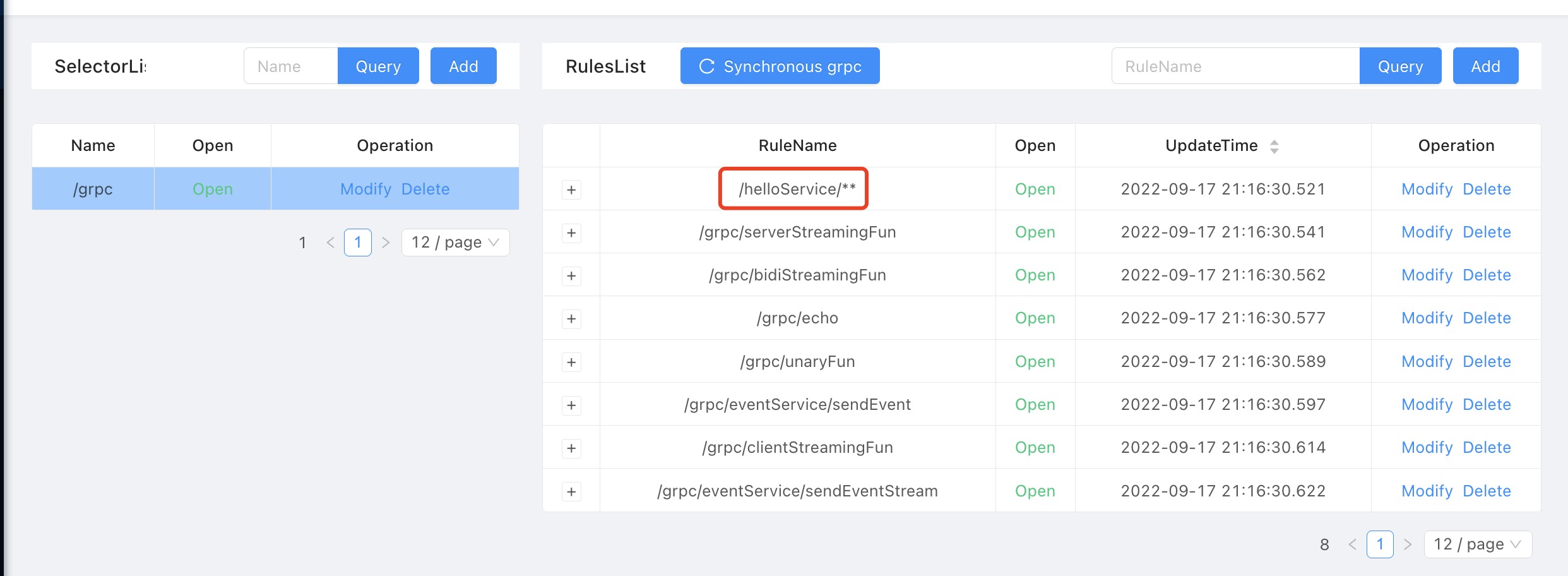Delete the /grpc/bidiStreamingFun rule
This screenshot has height=576, width=1568.
click(1487, 275)
